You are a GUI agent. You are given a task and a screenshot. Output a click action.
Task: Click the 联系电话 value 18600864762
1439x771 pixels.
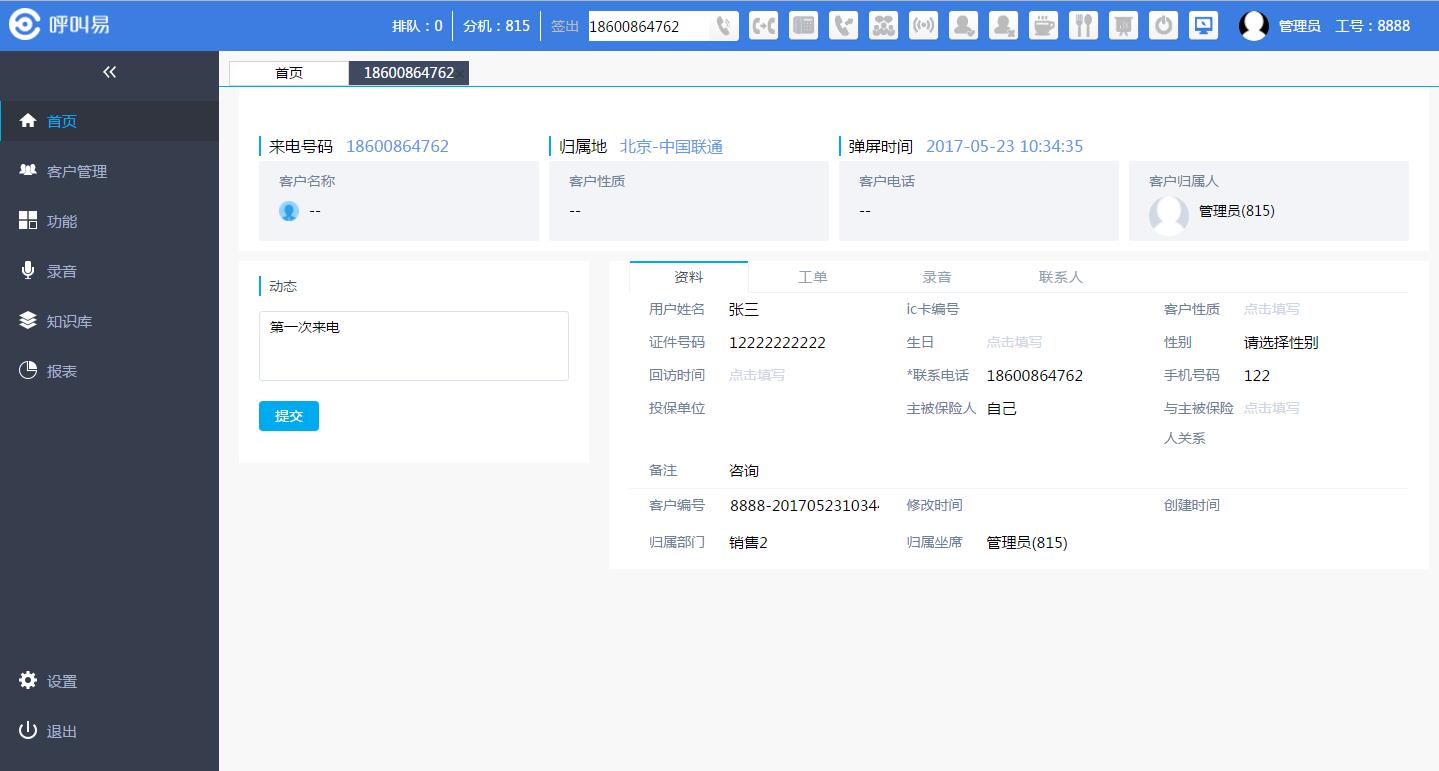pyautogui.click(x=1035, y=375)
